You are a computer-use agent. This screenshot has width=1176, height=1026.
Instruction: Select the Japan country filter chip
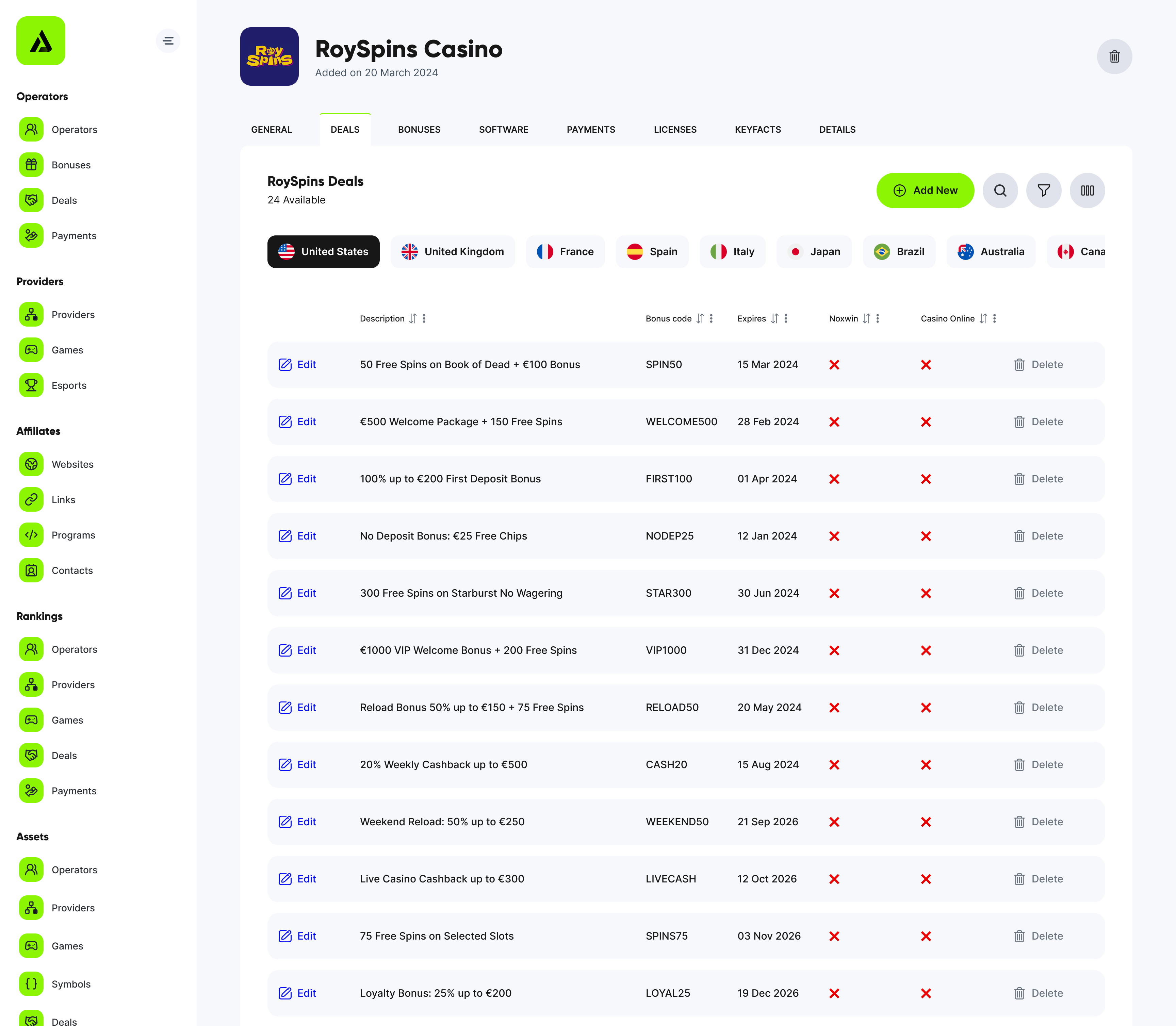pyautogui.click(x=814, y=251)
